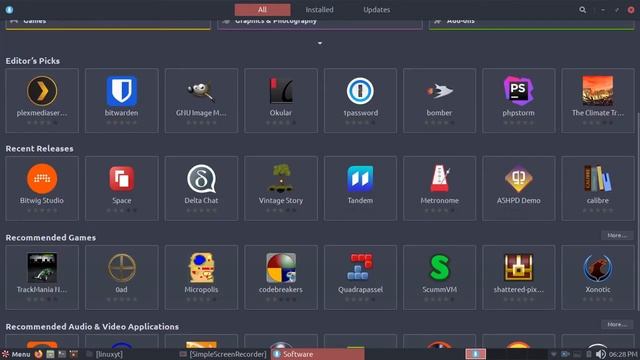The image size is (640, 360).
Task: Open the plexmediaserver app tile
Action: tap(42, 100)
